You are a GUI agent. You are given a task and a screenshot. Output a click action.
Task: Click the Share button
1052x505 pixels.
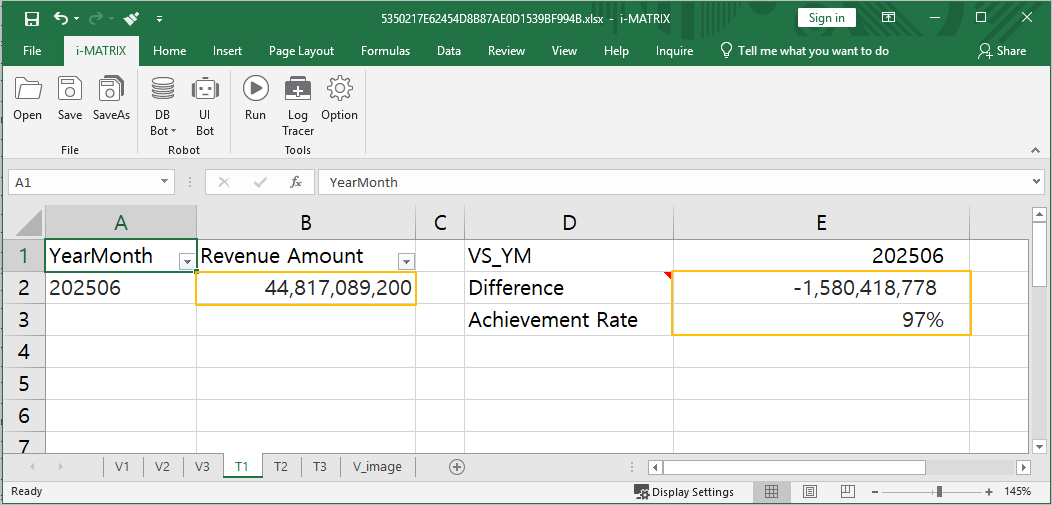(x=1002, y=51)
